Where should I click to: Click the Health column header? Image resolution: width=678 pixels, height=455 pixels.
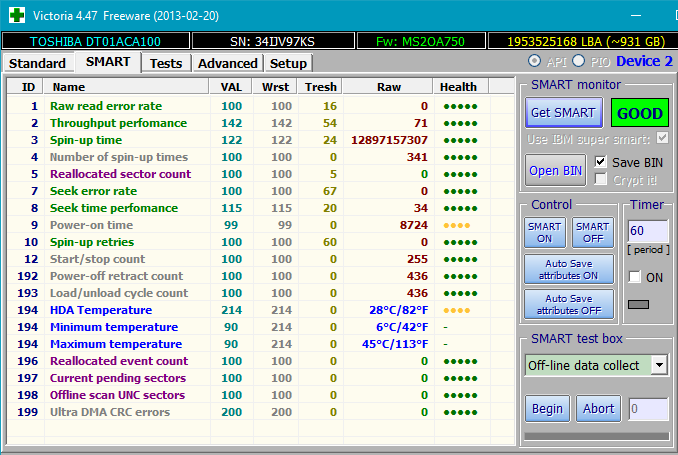[x=461, y=87]
